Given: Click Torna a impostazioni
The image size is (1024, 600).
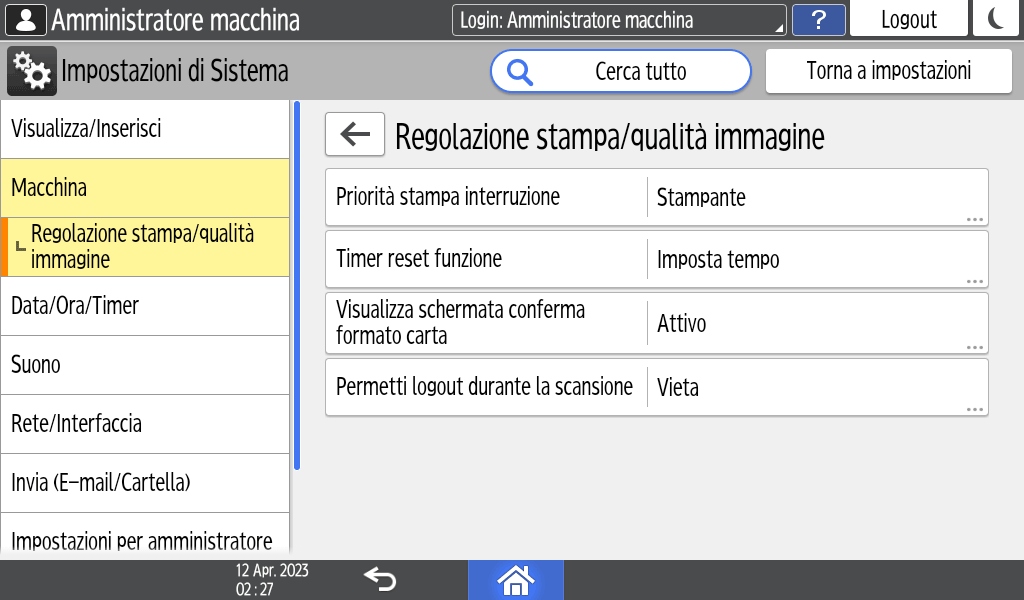Looking at the screenshot, I should tap(888, 71).
